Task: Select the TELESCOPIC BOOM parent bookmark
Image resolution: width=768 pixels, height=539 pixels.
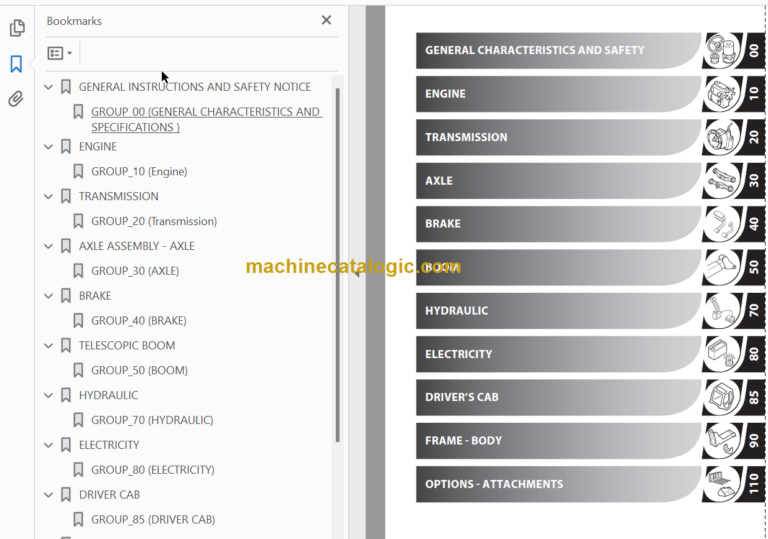Action: pos(127,345)
